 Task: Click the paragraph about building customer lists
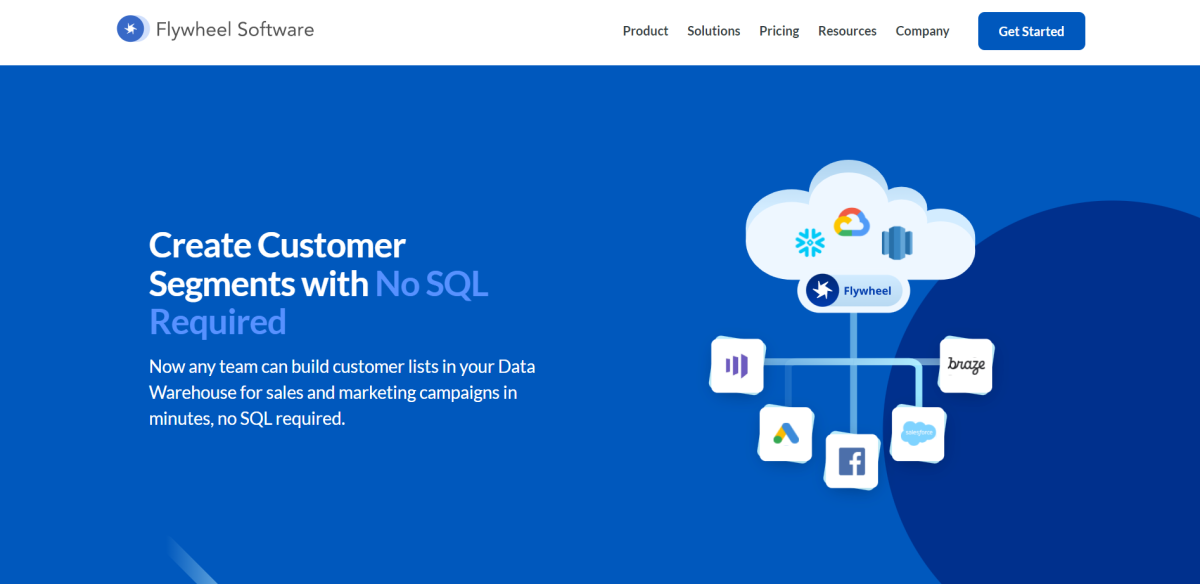342,392
